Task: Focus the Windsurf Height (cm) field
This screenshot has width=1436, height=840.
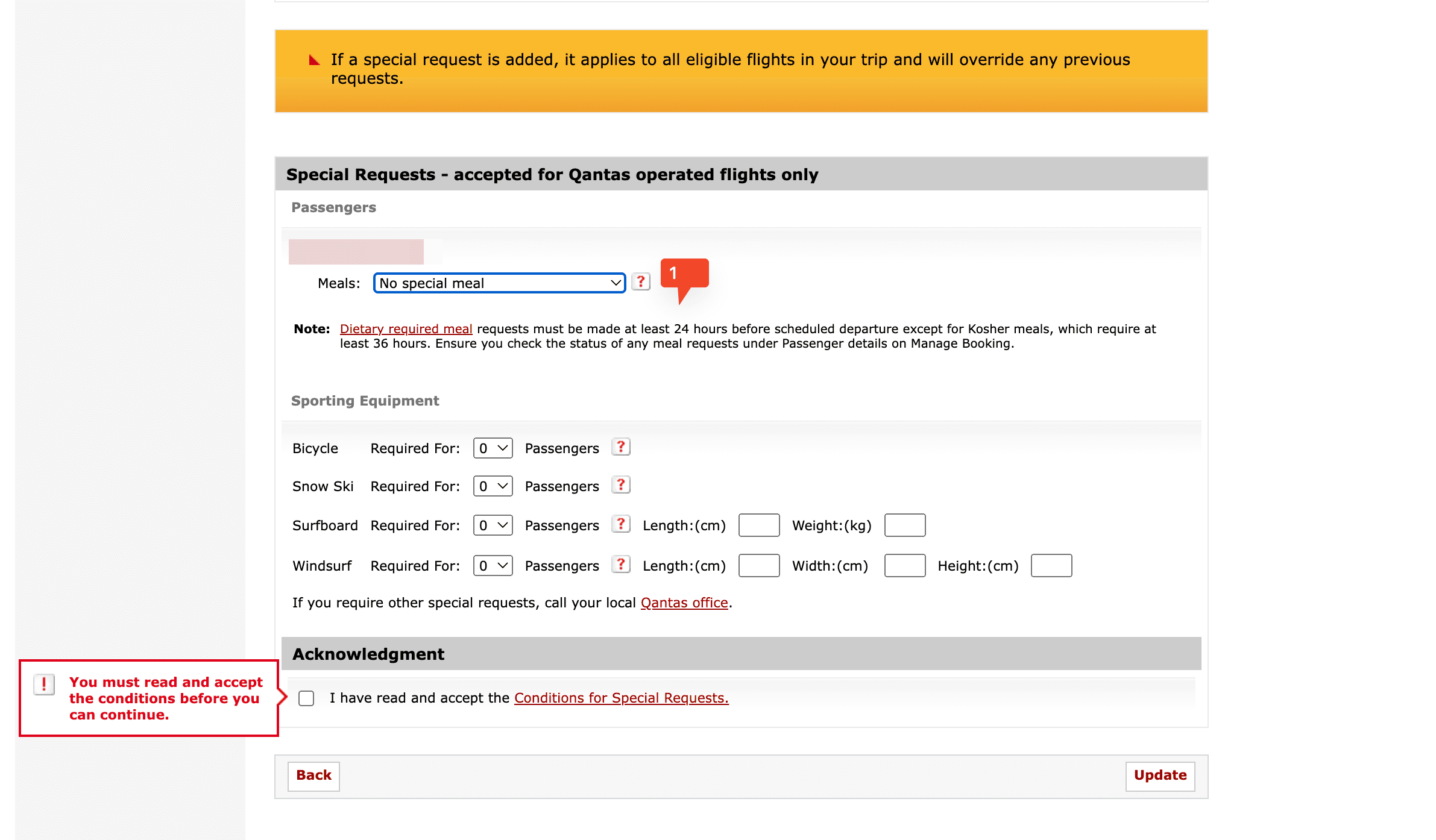Action: 1051,566
